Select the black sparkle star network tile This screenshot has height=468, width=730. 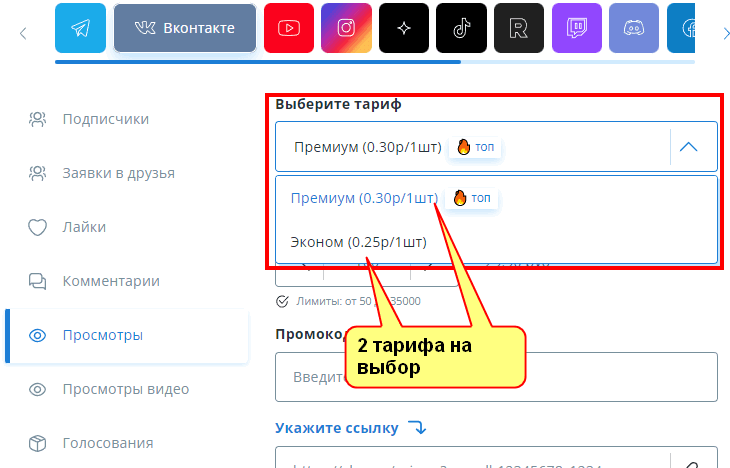(404, 28)
